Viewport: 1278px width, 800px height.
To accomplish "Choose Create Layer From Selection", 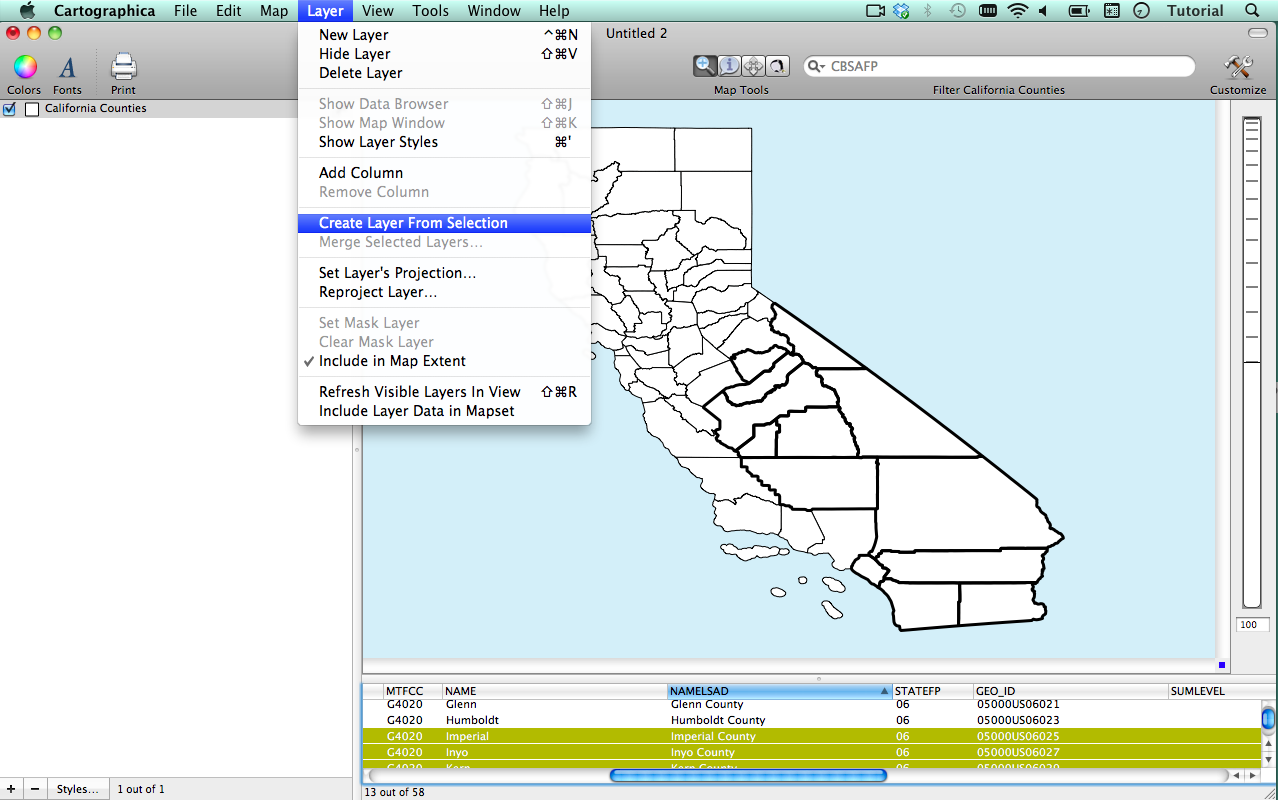I will click(413, 223).
